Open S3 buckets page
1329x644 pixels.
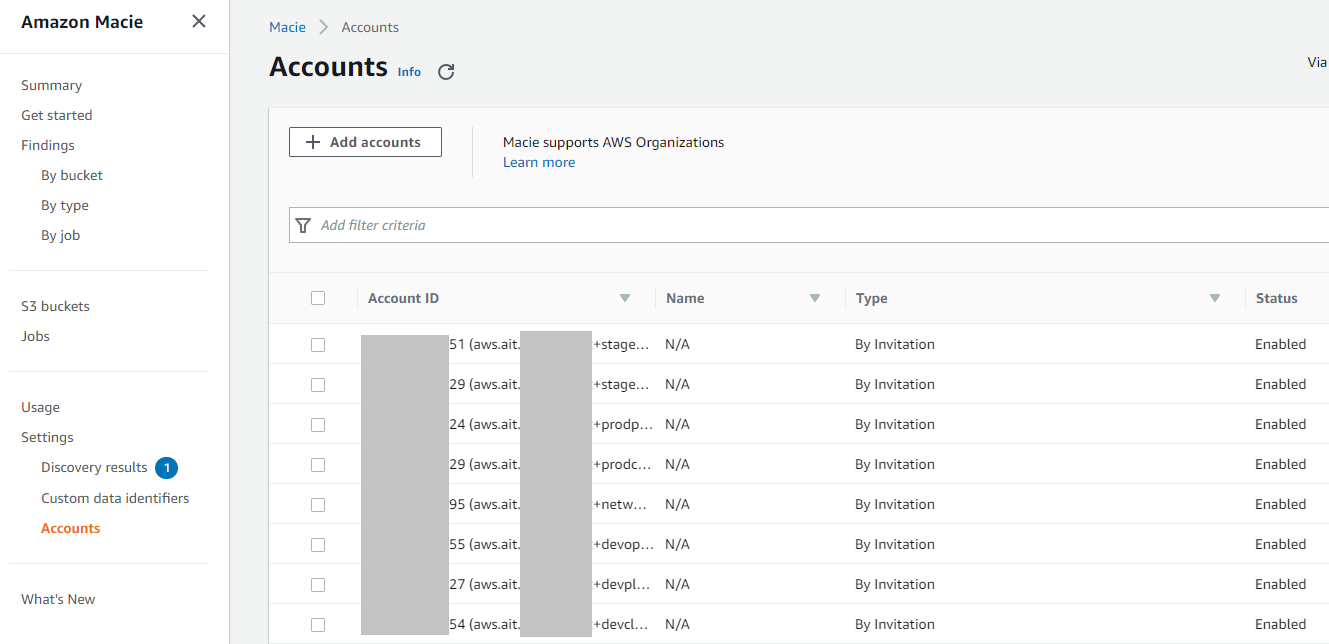point(56,306)
